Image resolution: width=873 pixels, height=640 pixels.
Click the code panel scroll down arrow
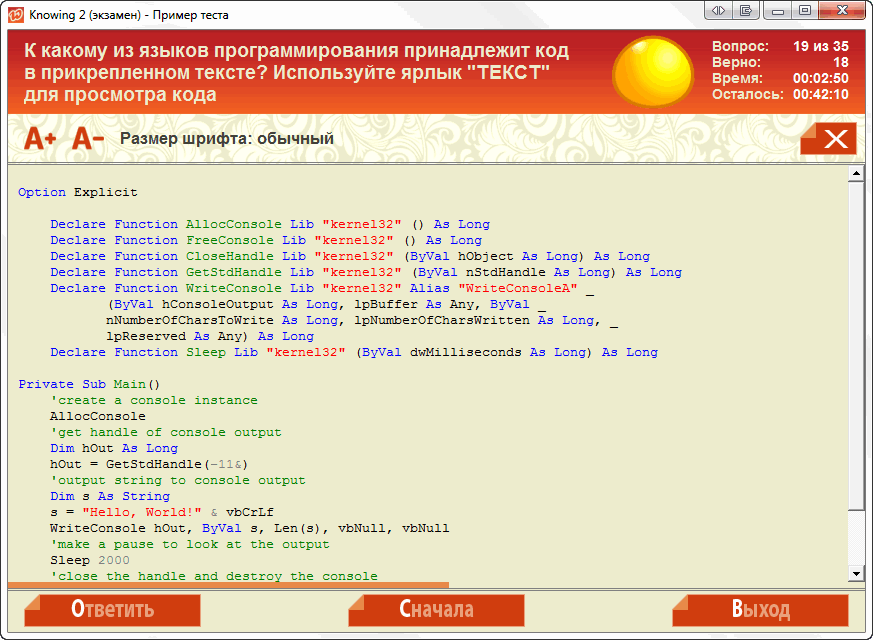856,573
